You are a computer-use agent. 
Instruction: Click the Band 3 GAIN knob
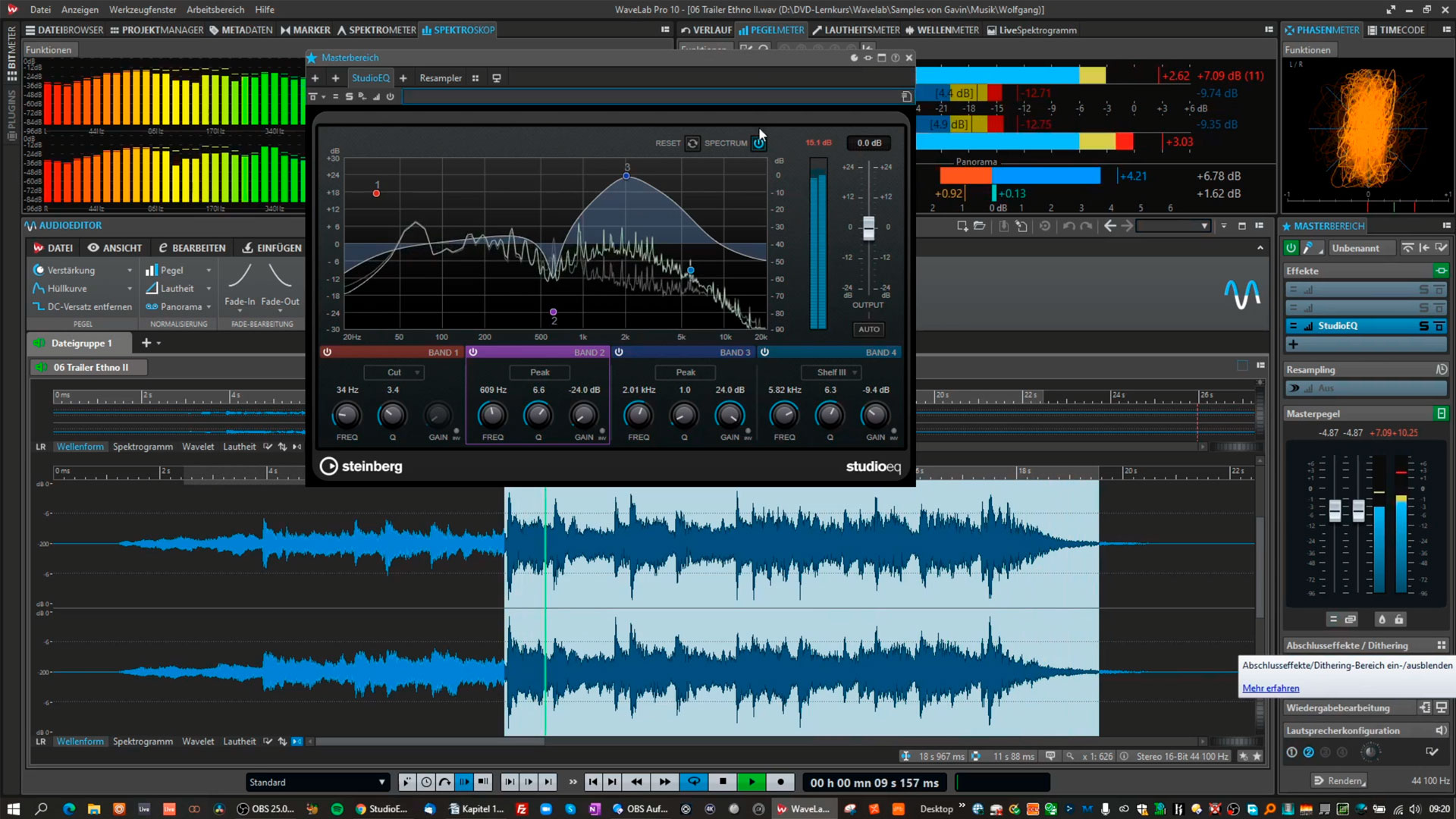coord(730,415)
